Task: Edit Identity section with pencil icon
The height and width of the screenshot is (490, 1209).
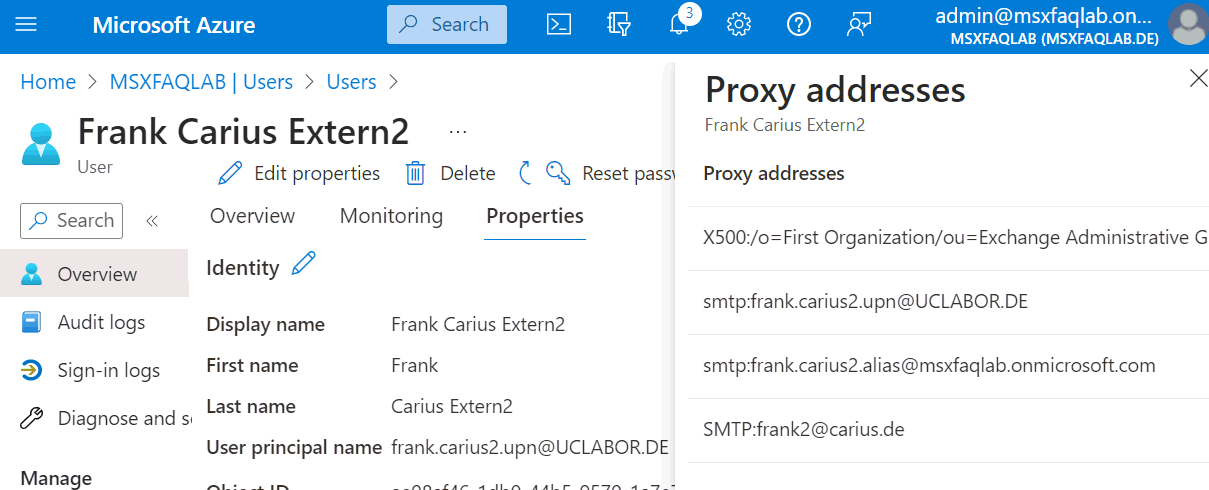Action: [303, 264]
